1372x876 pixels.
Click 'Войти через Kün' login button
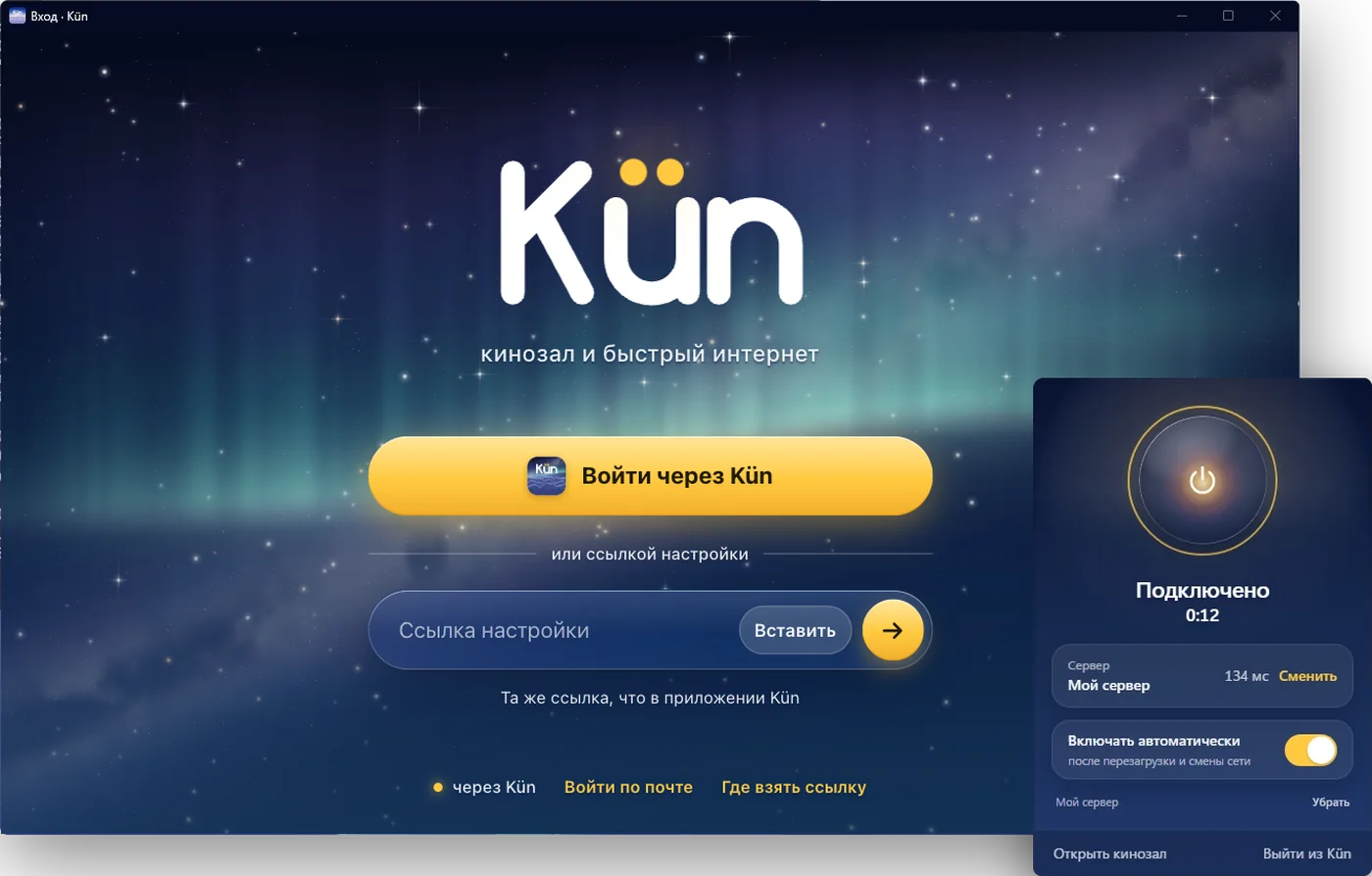pyautogui.click(x=650, y=475)
